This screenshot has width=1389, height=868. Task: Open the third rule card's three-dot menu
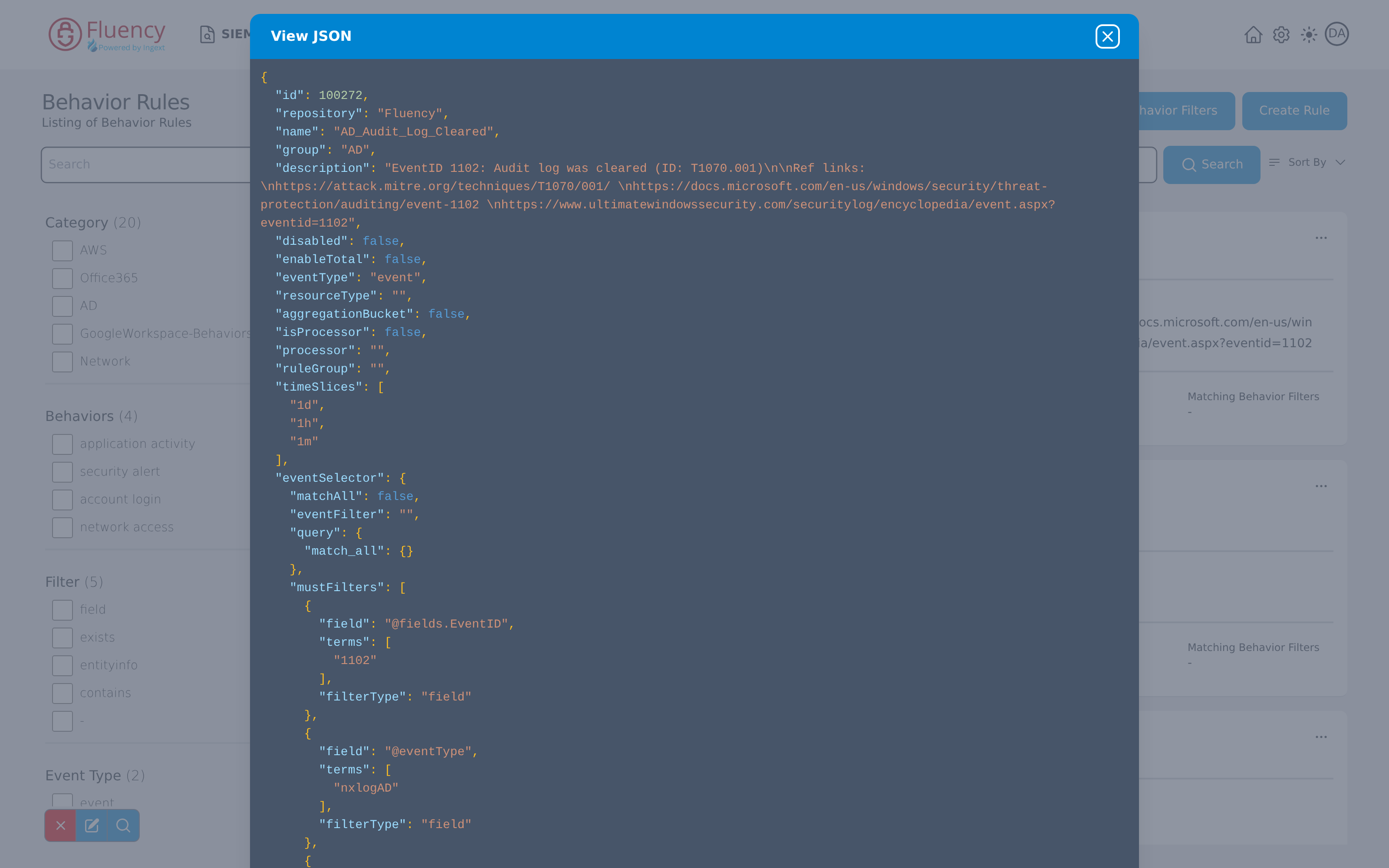[1321, 737]
